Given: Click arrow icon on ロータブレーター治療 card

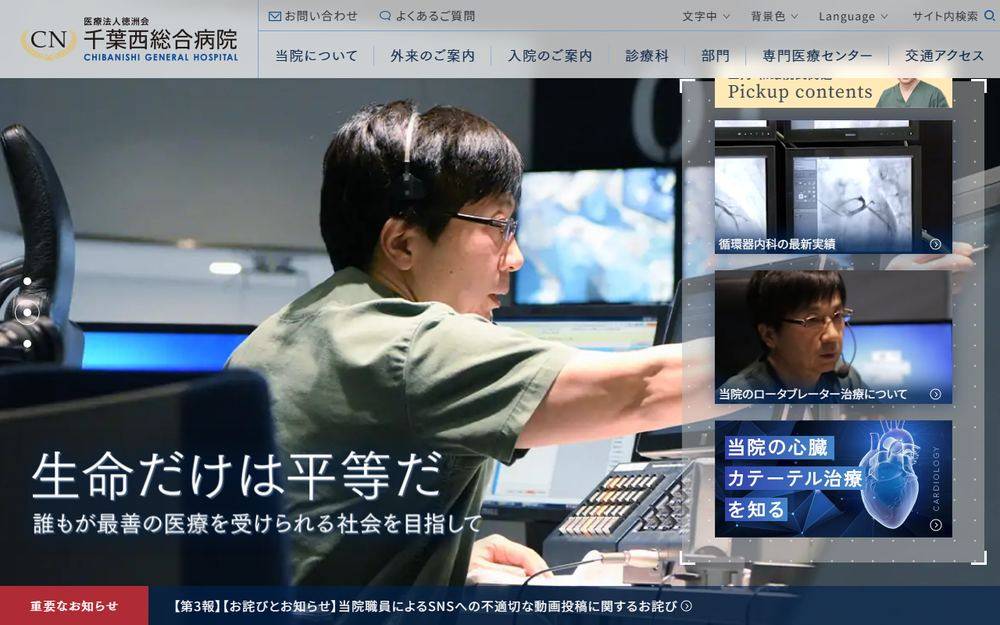Looking at the screenshot, I should coord(935,394).
